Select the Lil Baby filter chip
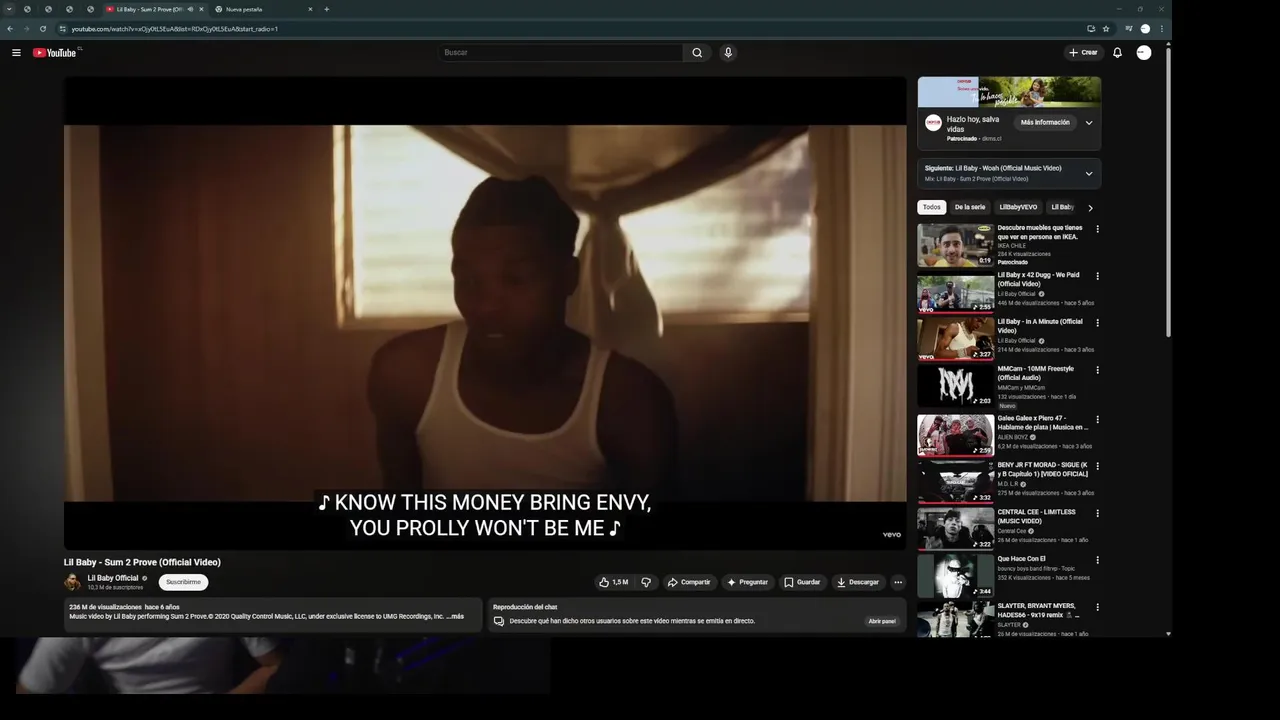The height and width of the screenshot is (720, 1280). (x=1062, y=207)
